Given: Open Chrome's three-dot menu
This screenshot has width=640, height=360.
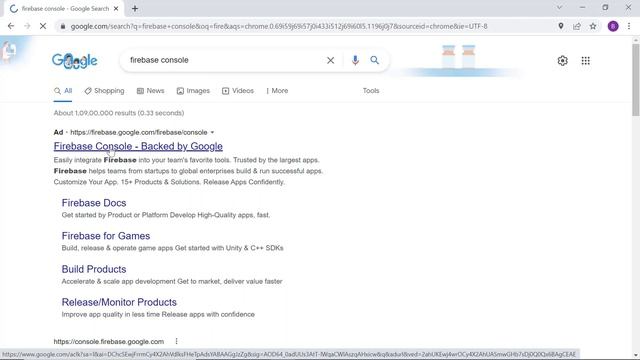Looking at the screenshot, I should coord(629,26).
